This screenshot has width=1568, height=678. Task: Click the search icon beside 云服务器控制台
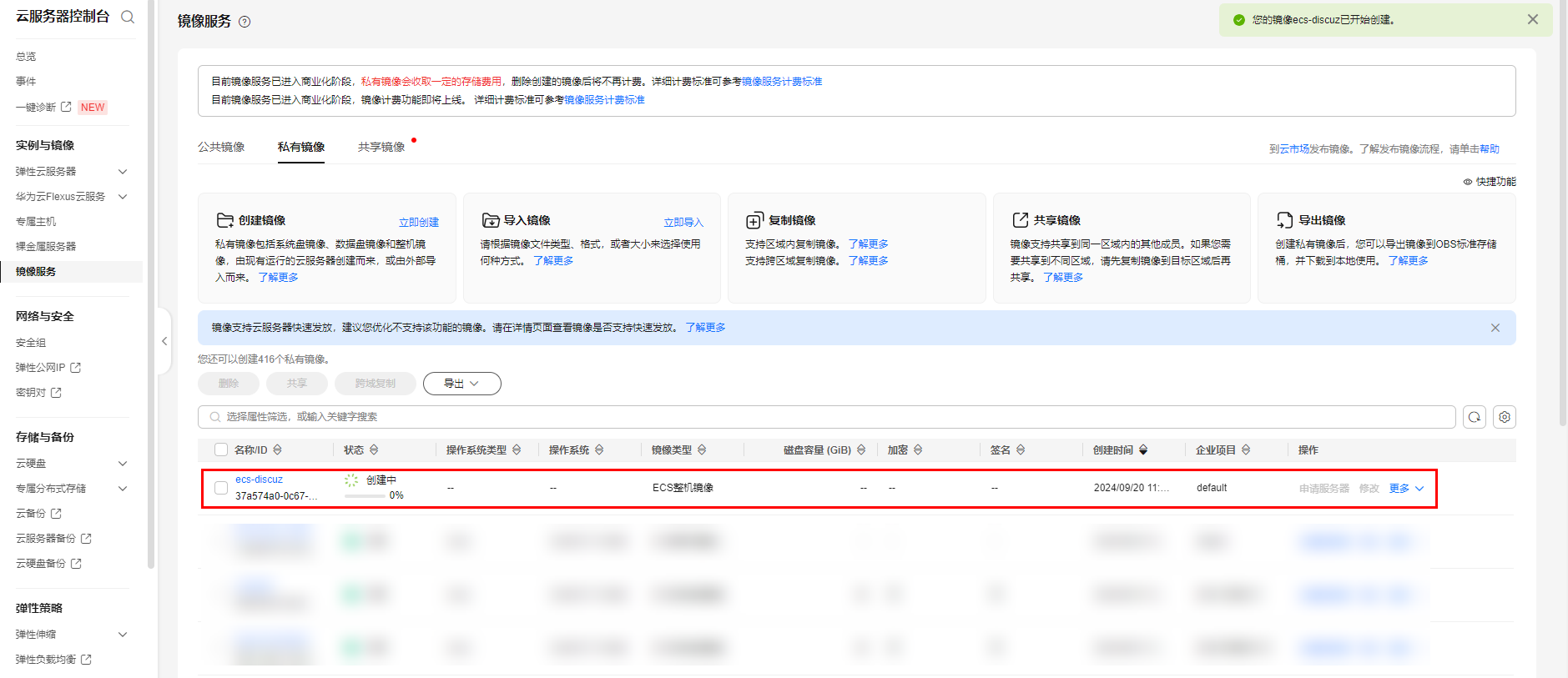click(128, 17)
